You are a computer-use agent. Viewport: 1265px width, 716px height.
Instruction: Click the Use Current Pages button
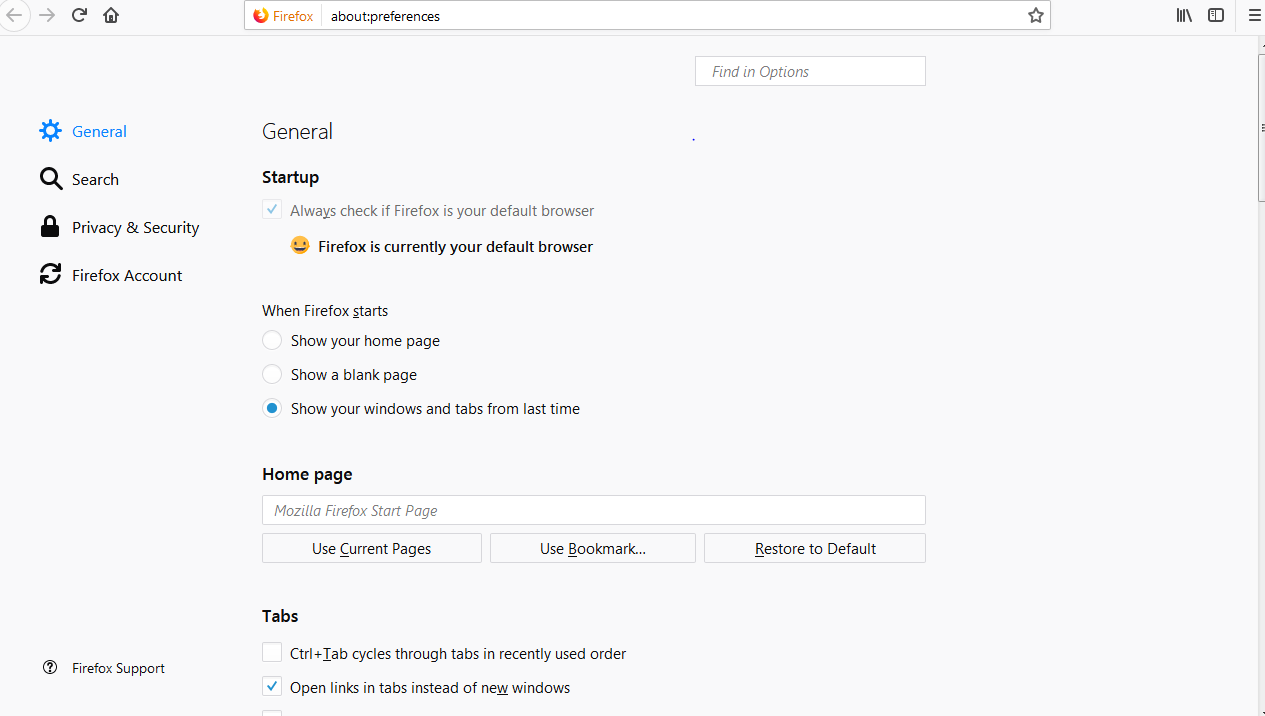tap(371, 548)
